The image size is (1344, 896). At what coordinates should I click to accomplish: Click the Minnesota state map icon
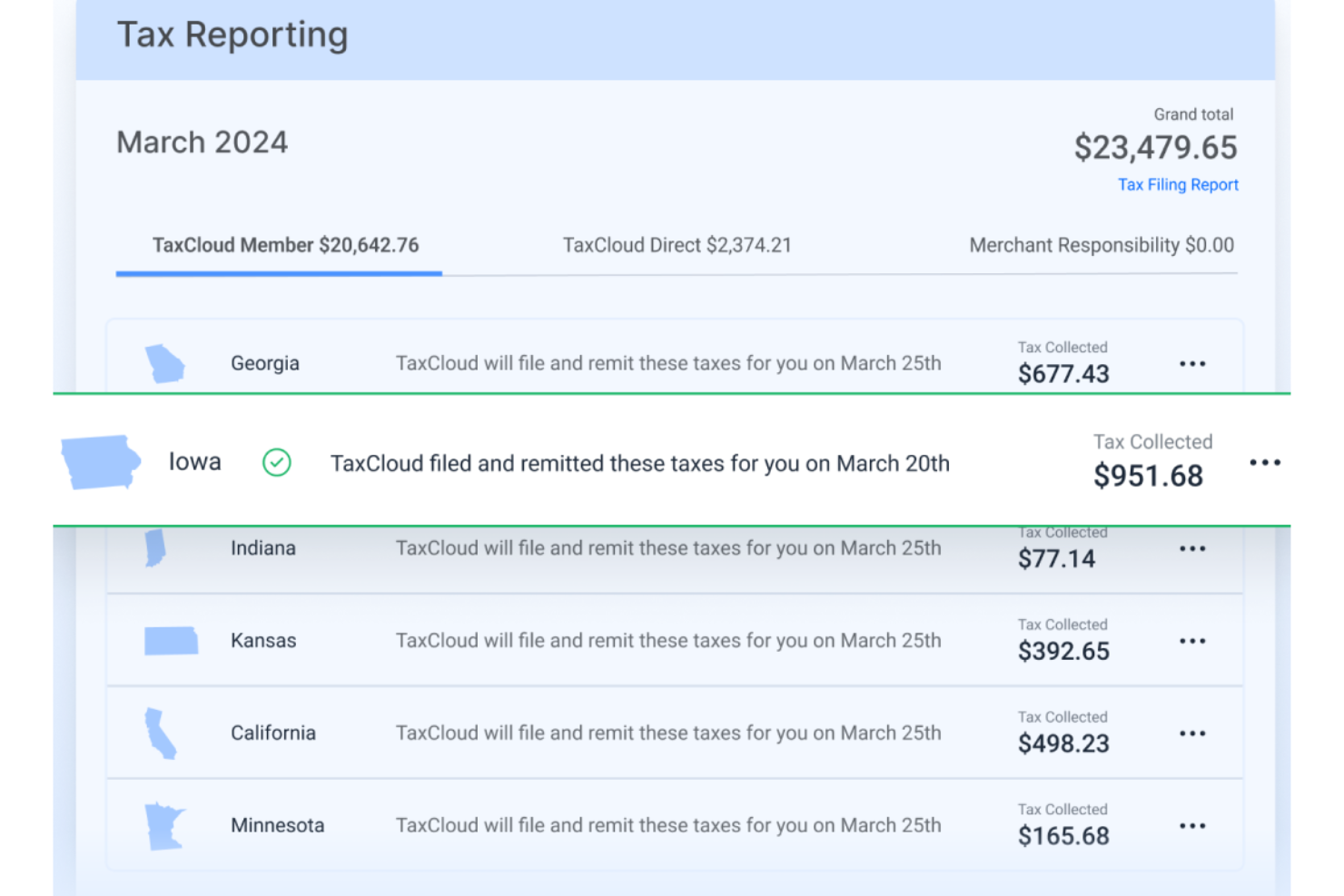(x=163, y=824)
